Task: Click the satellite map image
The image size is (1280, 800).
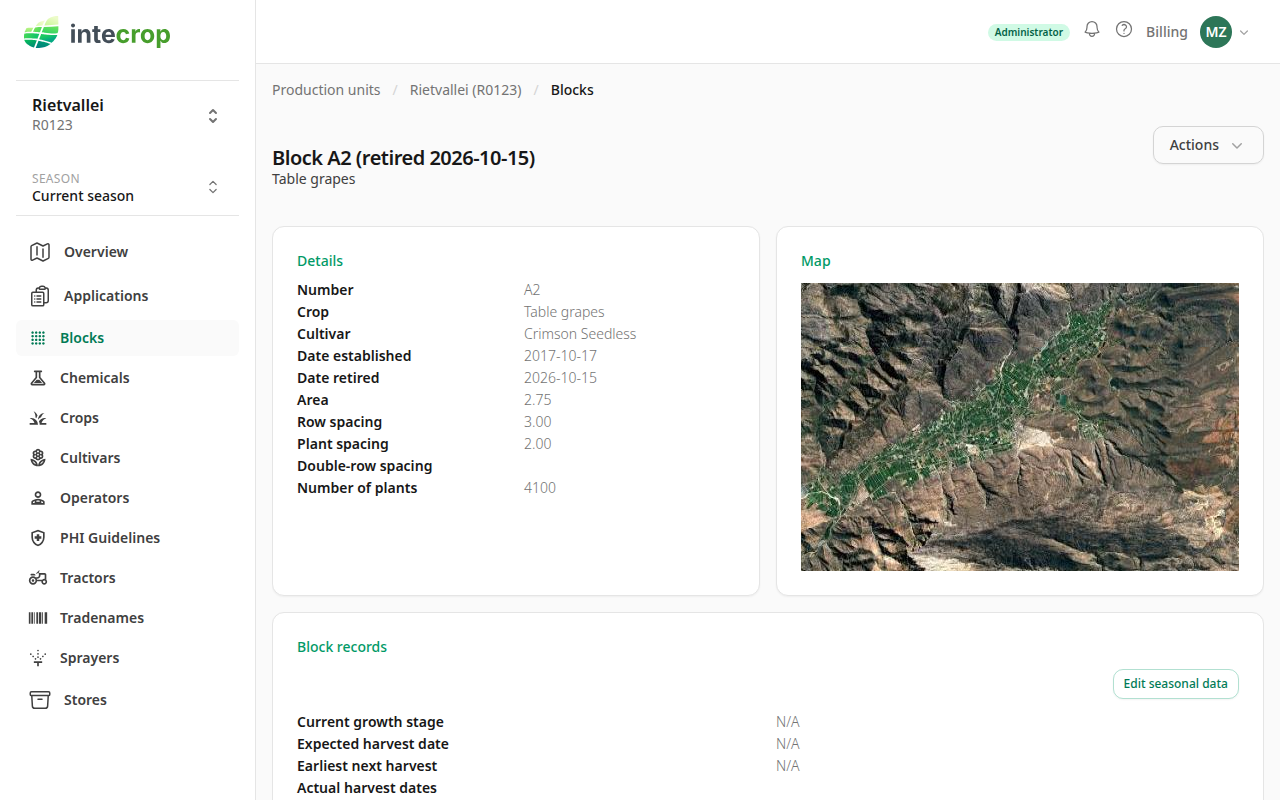Action: 1020,427
